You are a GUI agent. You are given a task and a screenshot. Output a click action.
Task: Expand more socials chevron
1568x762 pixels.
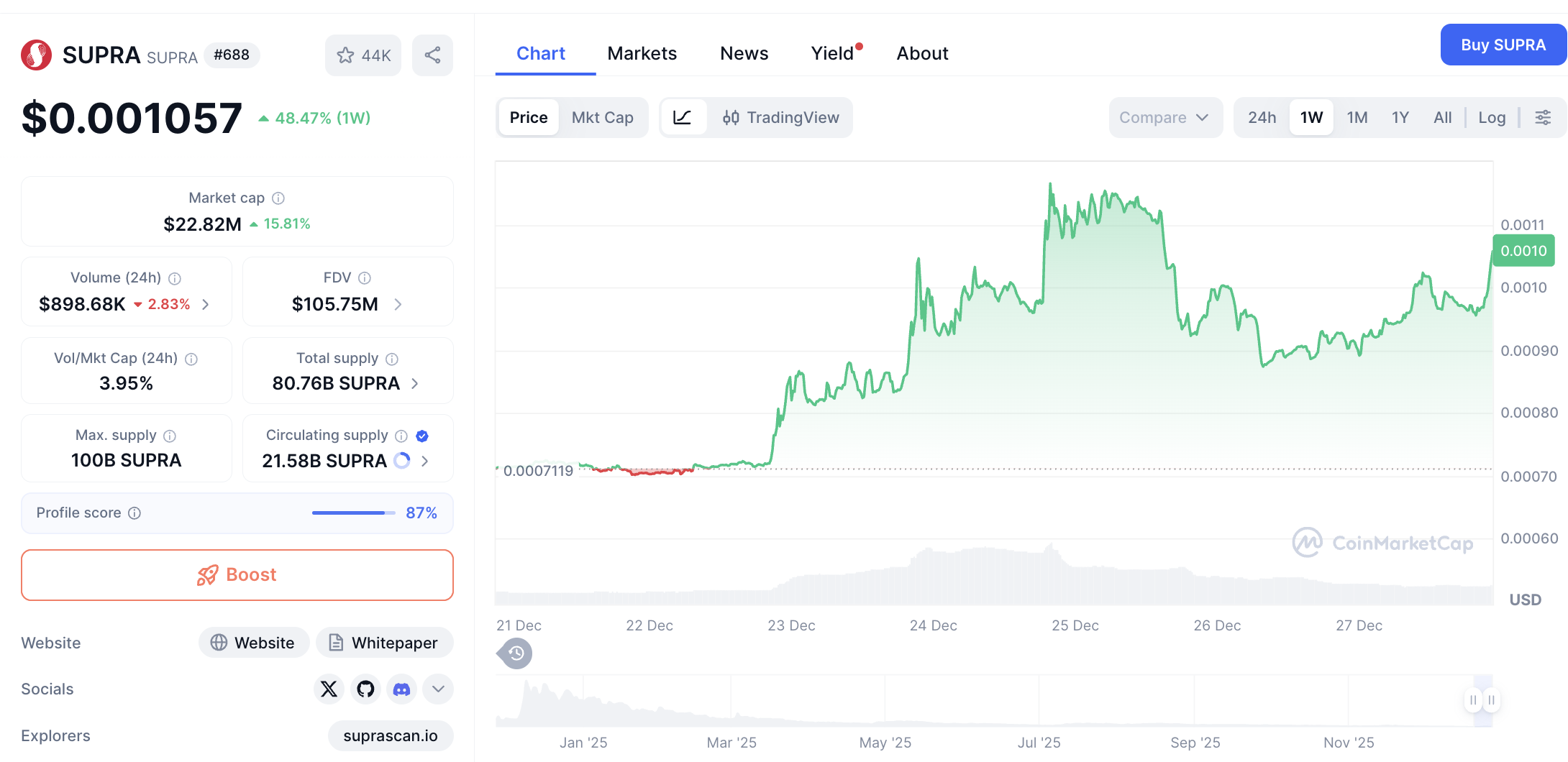click(438, 689)
